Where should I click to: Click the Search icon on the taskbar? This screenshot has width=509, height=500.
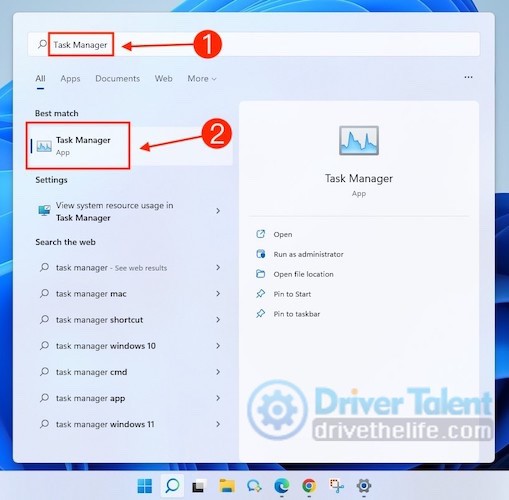tap(172, 486)
